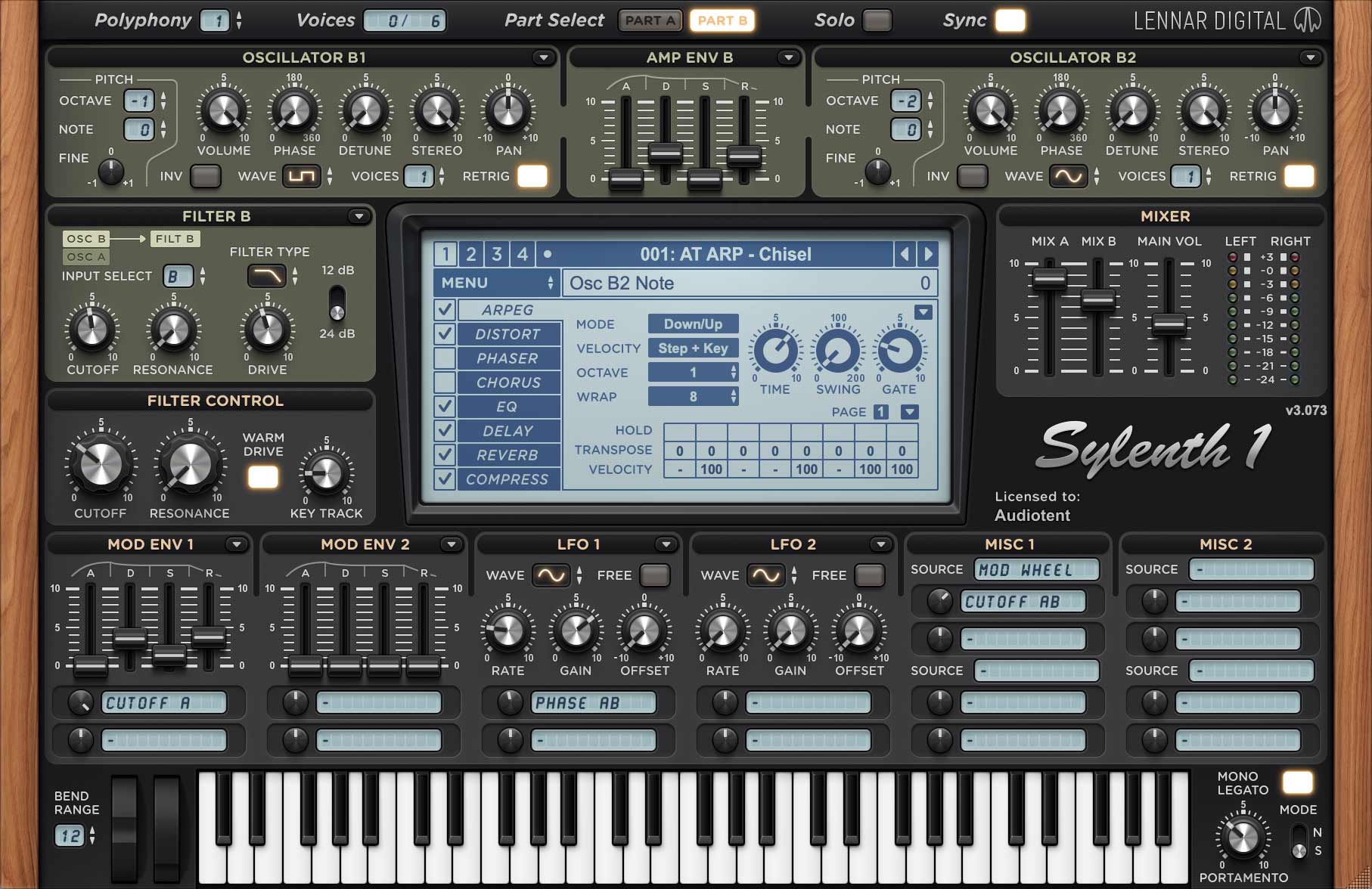The height and width of the screenshot is (889, 1372).
Task: Expand the Mod Env 1 dropdown
Action: point(236,544)
